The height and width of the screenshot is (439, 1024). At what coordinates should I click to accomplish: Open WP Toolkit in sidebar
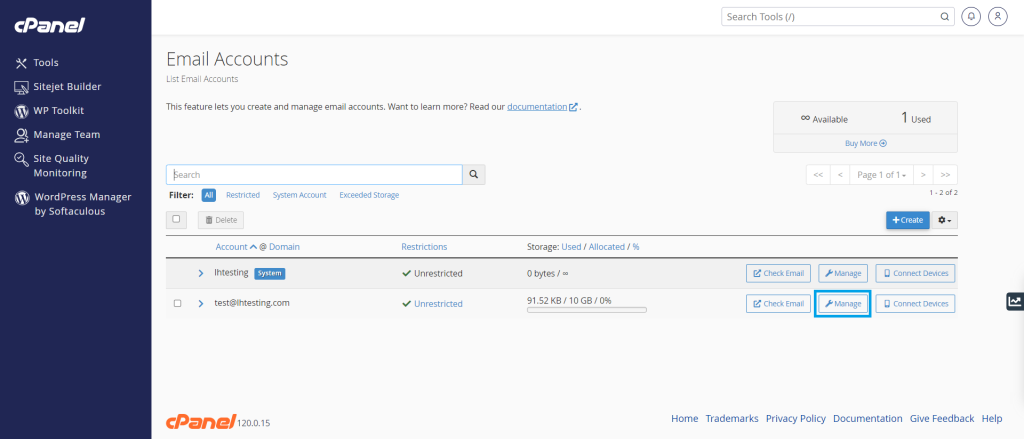[x=58, y=111]
